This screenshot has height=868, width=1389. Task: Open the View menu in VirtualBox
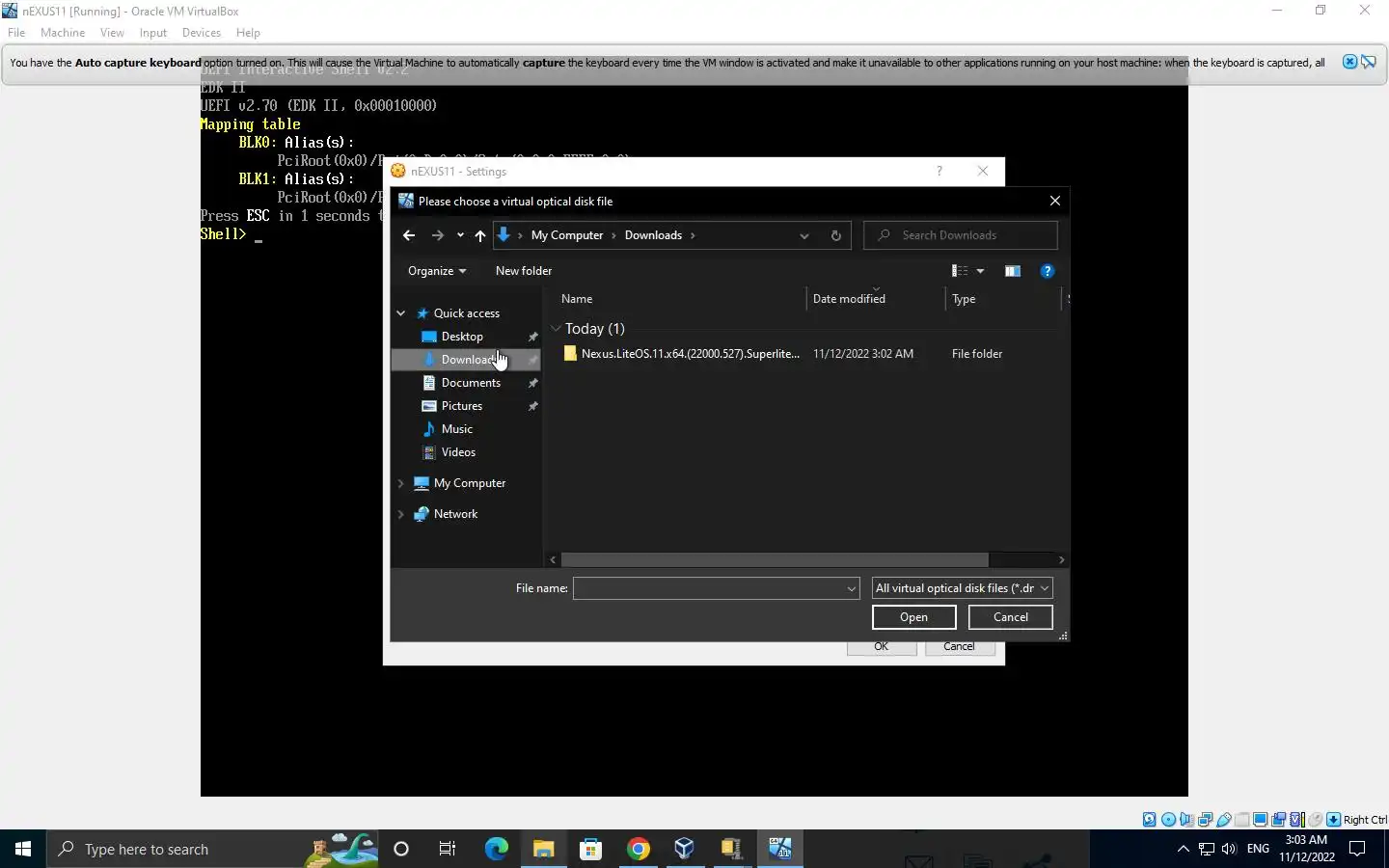click(112, 33)
